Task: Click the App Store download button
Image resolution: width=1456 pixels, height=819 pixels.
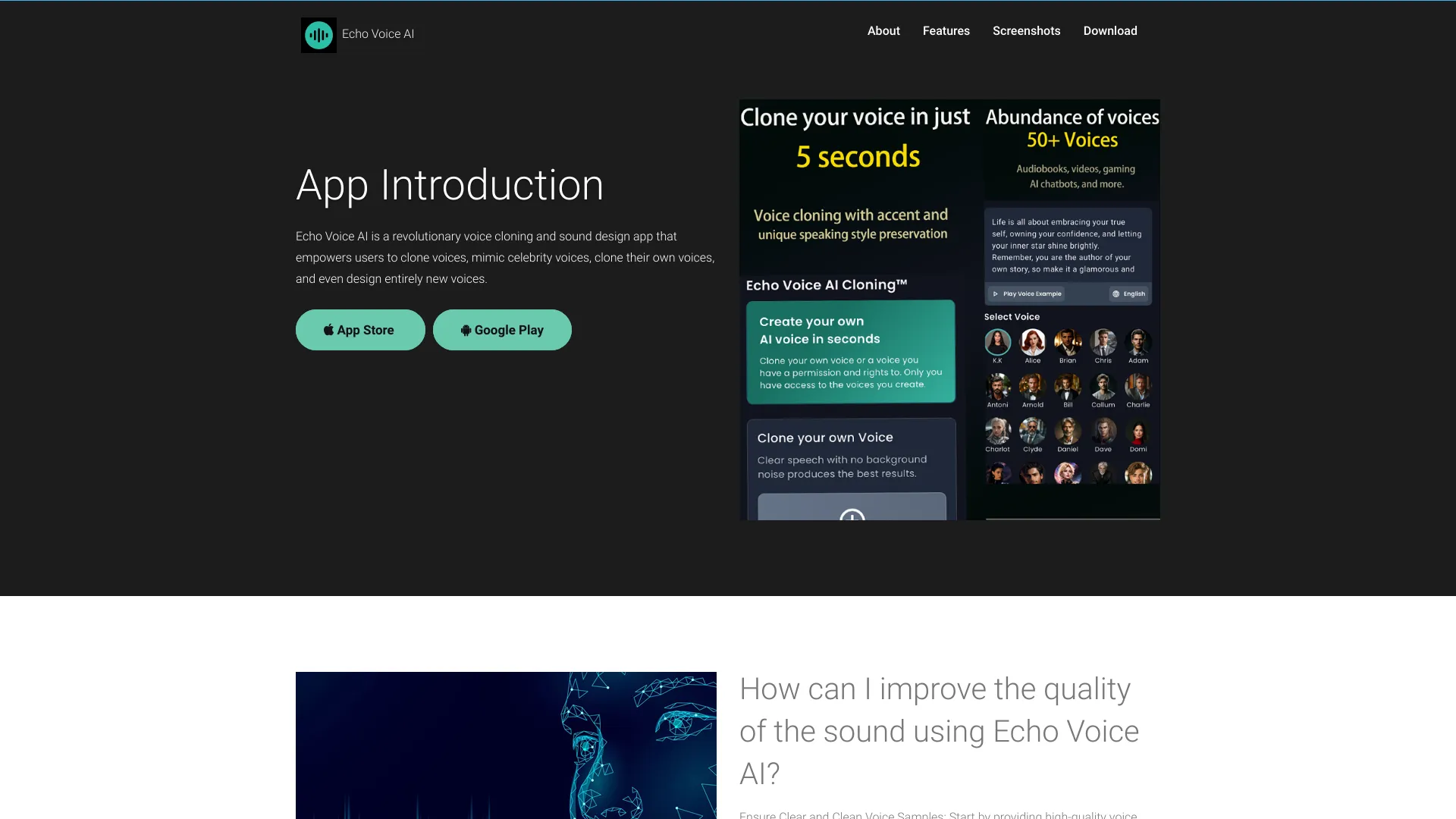Action: [x=360, y=329]
